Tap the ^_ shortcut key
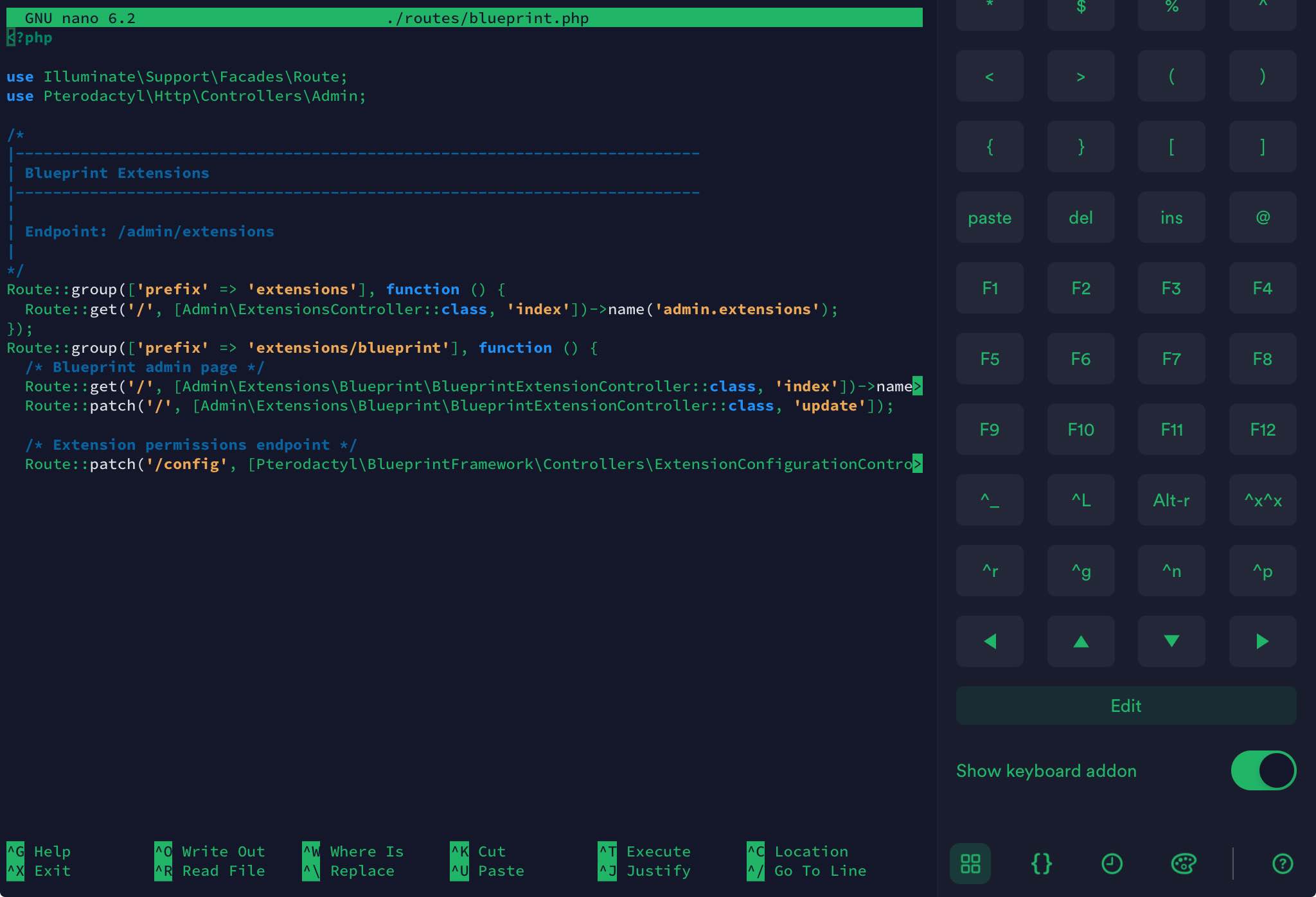The width and height of the screenshot is (1316, 897). click(x=990, y=500)
